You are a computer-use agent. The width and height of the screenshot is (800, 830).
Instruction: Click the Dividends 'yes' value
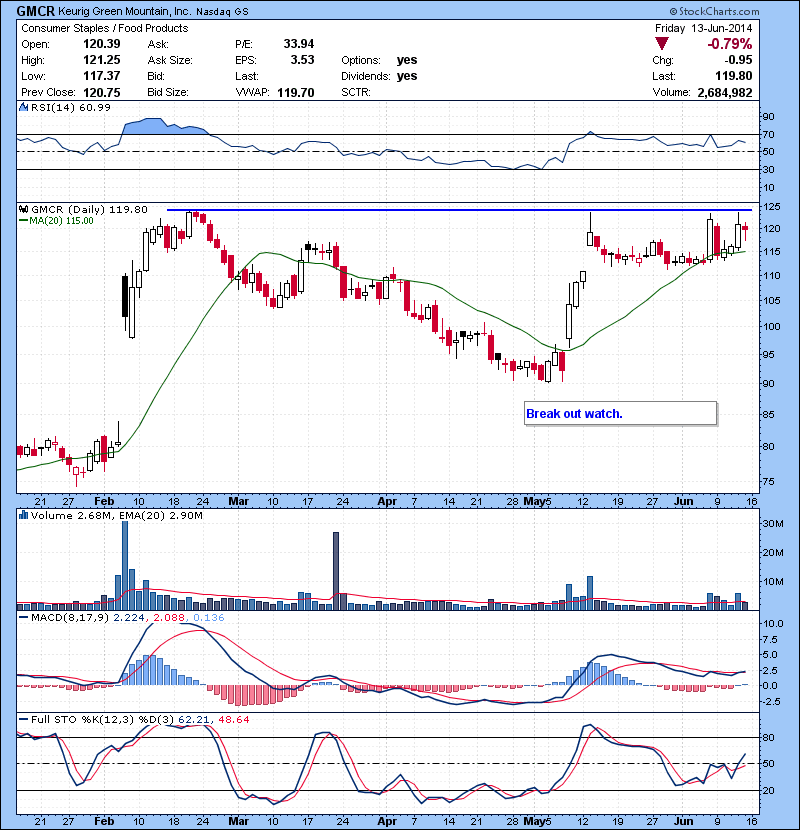407,76
